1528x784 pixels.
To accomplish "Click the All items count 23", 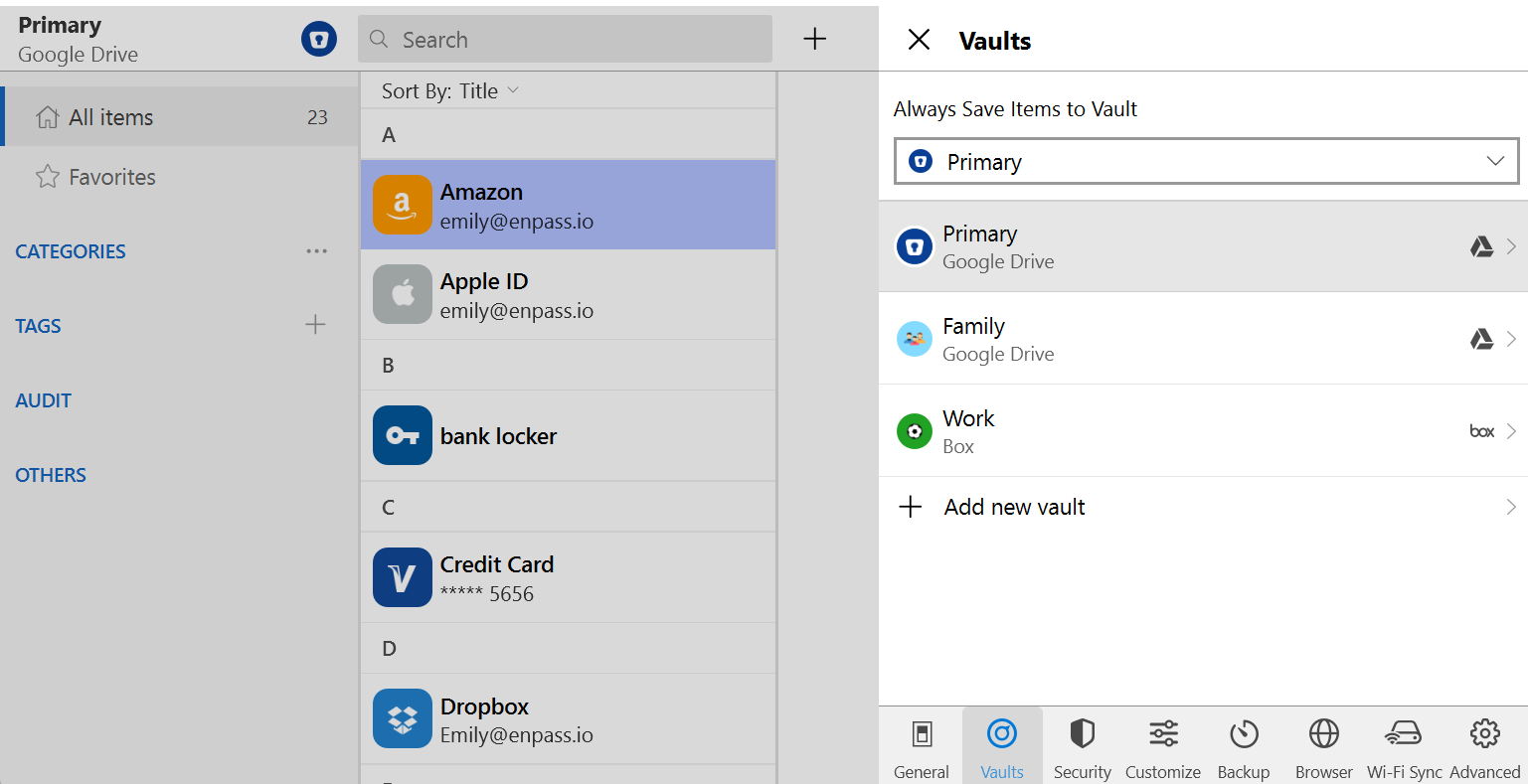I will pyautogui.click(x=317, y=117).
